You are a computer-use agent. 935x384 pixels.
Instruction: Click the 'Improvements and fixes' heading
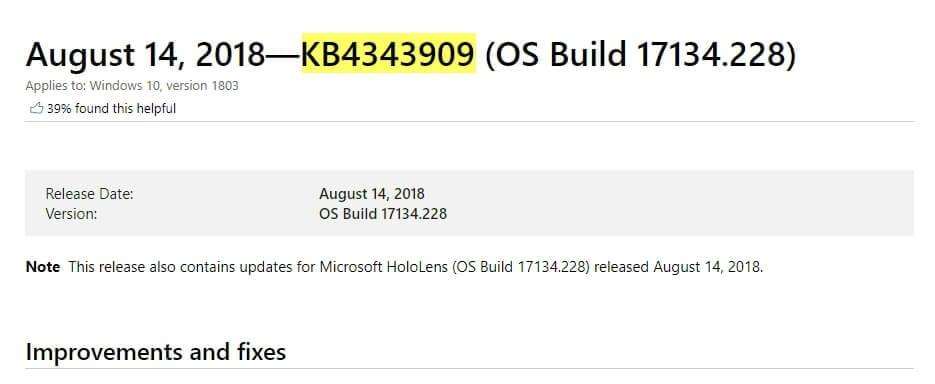[x=156, y=352]
